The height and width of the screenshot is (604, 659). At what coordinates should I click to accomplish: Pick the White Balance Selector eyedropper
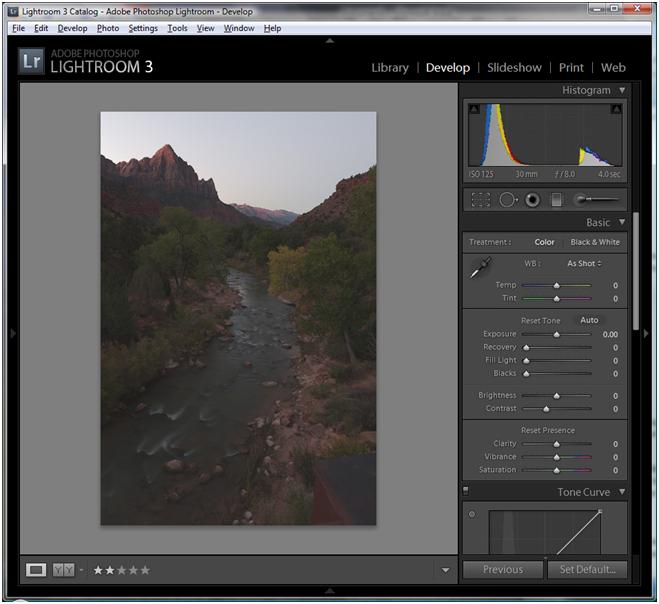[x=481, y=267]
